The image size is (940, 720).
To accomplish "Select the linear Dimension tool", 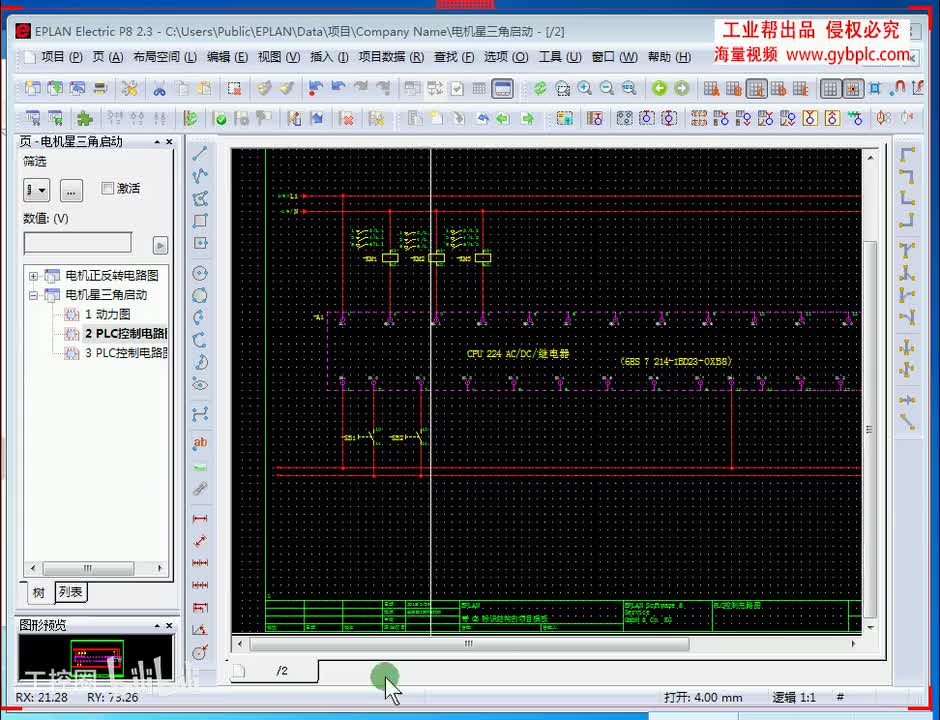I will click(x=200, y=518).
